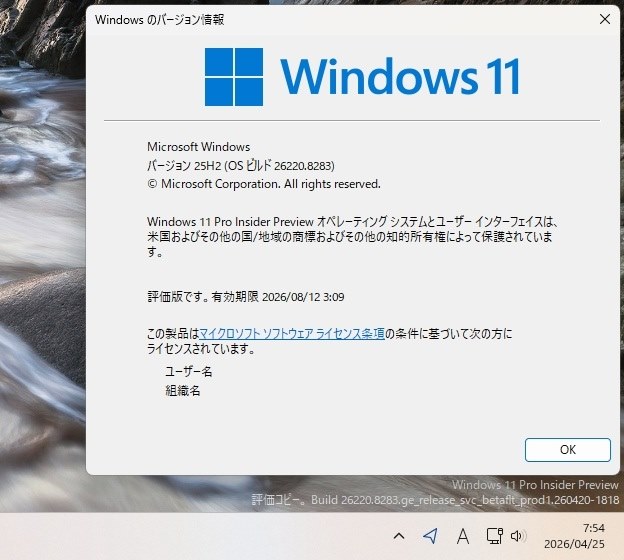Open the speaker volume tray icon
This screenshot has height=560, width=624.
tap(518, 536)
